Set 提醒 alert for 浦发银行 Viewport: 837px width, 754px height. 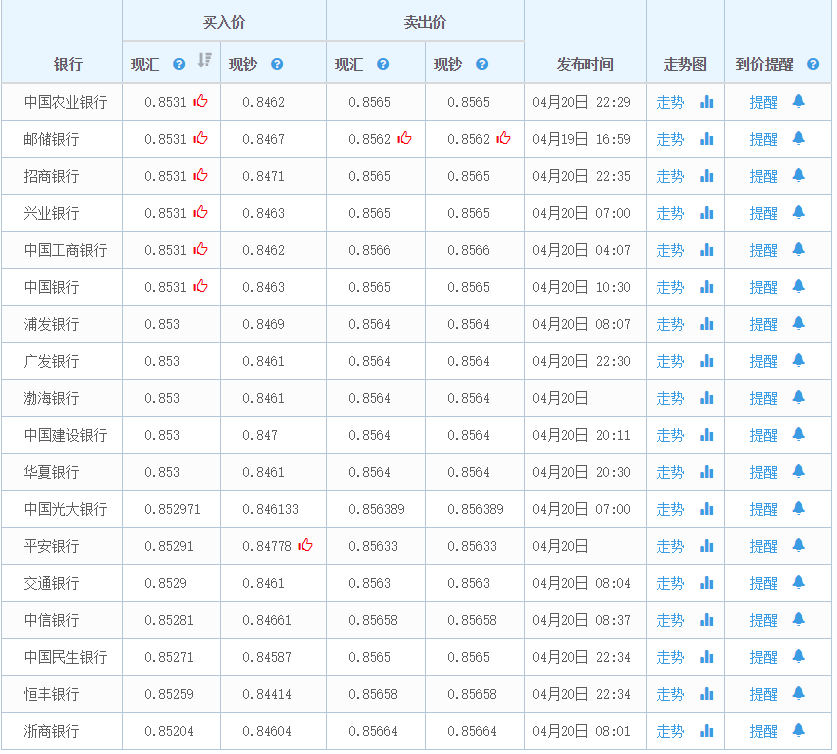click(763, 324)
